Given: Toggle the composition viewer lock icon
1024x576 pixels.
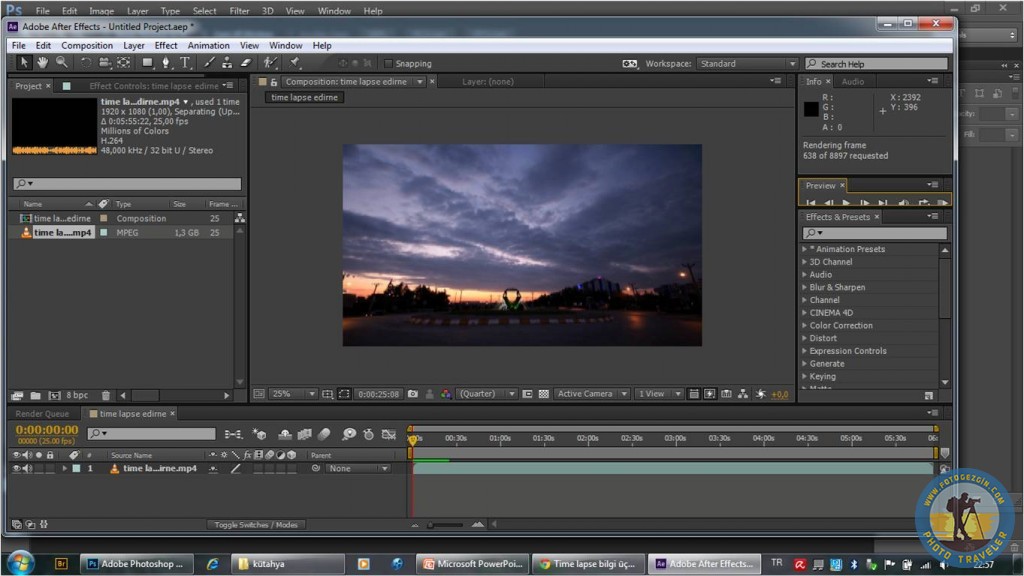Looking at the screenshot, I should [274, 82].
